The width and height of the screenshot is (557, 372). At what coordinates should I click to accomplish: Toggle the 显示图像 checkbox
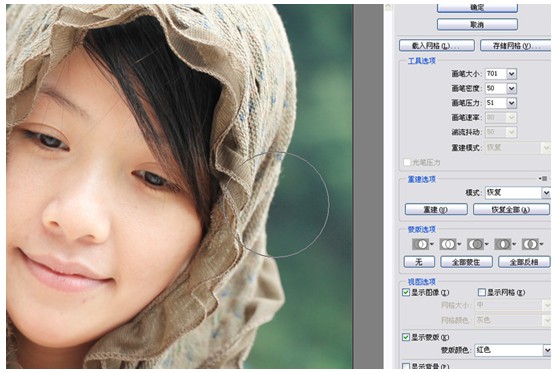(406, 292)
